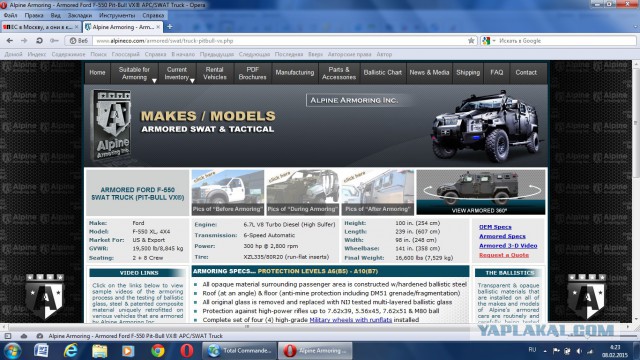
Task: Open the View Armored 360° viewer
Action: pos(481,192)
